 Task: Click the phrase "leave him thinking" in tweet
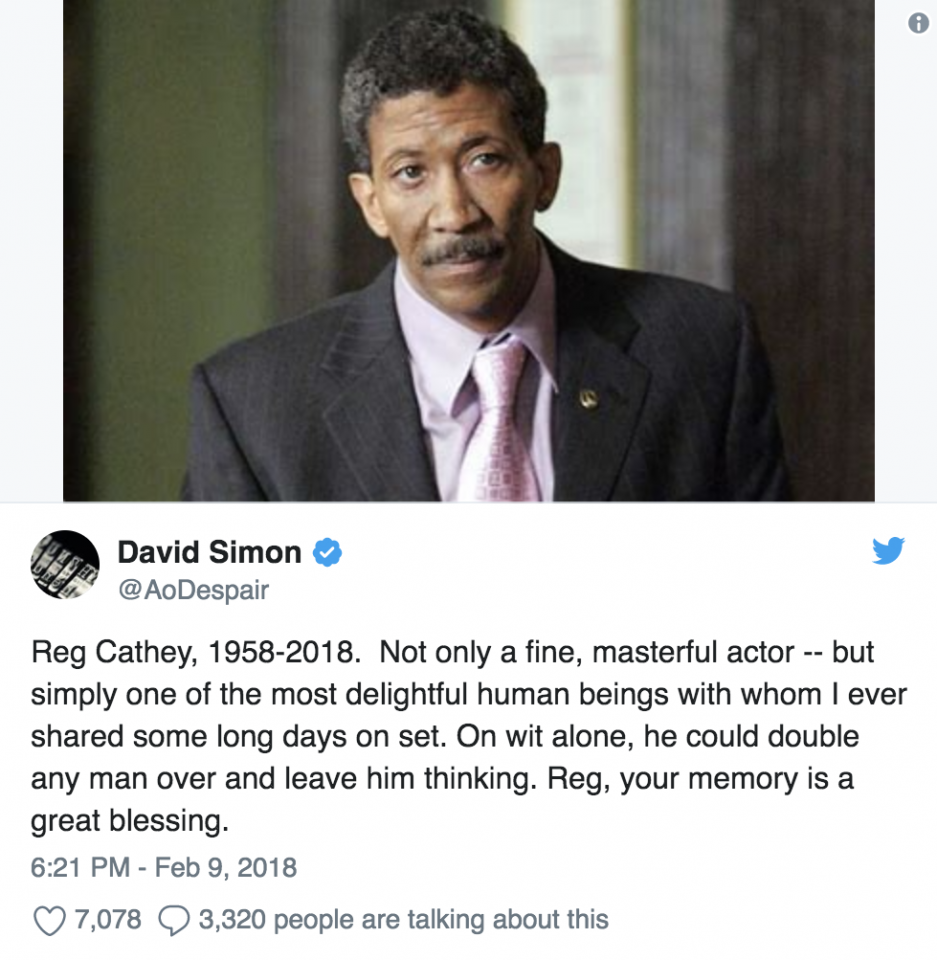(448, 778)
